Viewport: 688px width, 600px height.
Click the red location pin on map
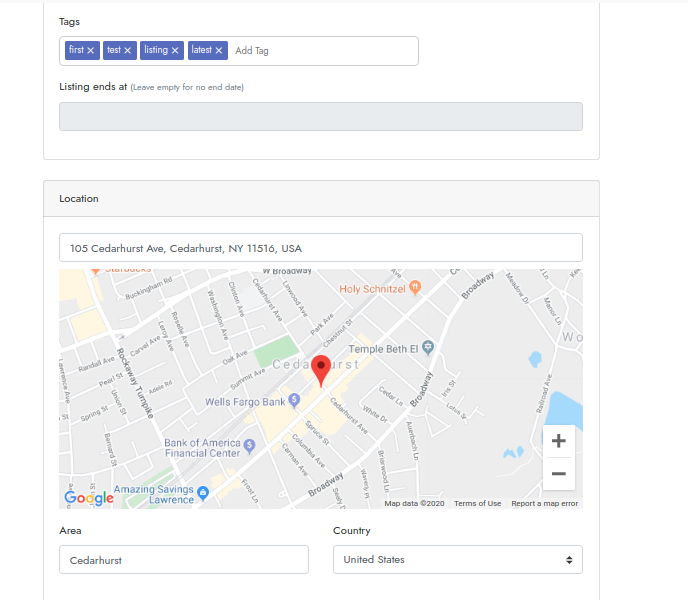point(321,371)
